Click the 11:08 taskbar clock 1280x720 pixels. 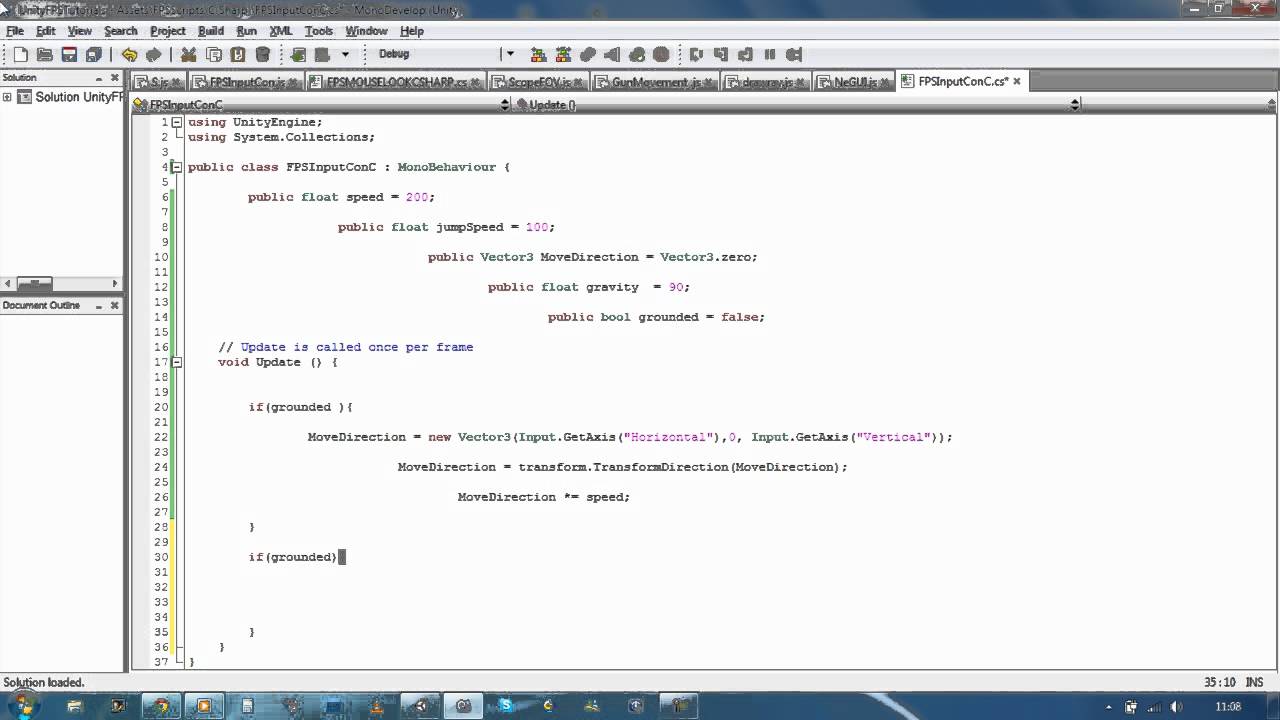point(1228,707)
